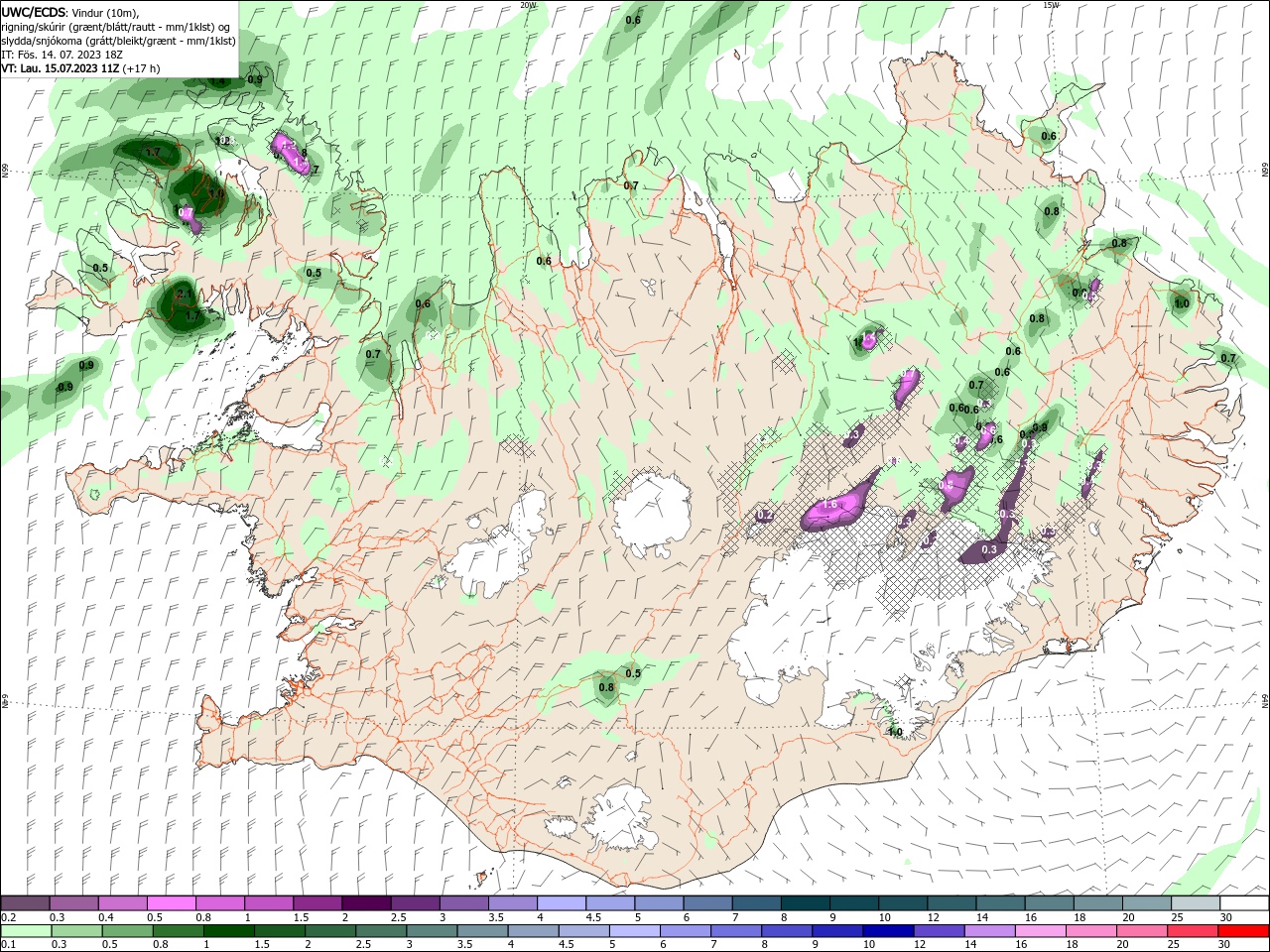Select the darkest green swatch labeled 1 on rain scale
Image resolution: width=1270 pixels, height=952 pixels.
[228, 931]
